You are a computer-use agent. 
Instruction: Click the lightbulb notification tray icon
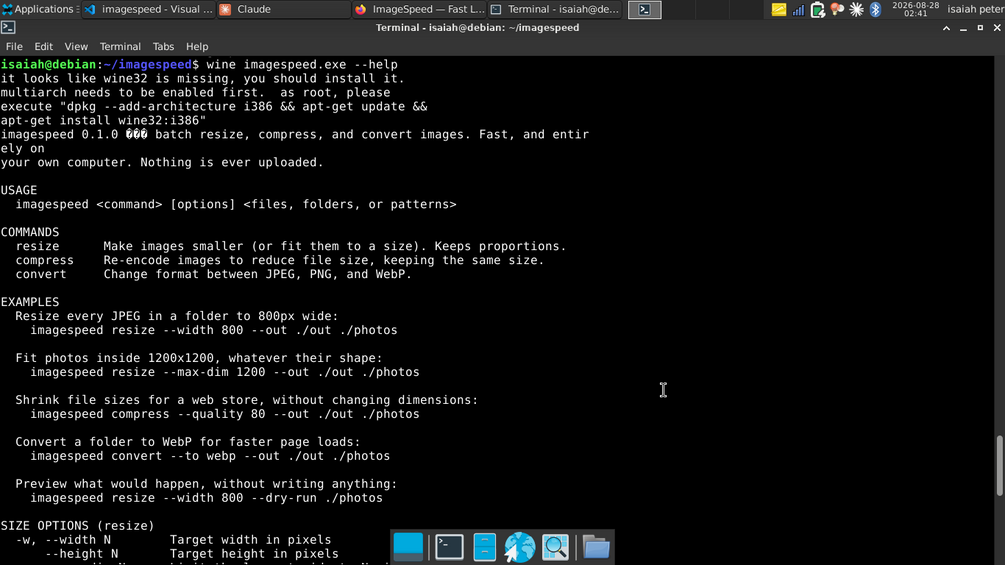click(x=837, y=10)
